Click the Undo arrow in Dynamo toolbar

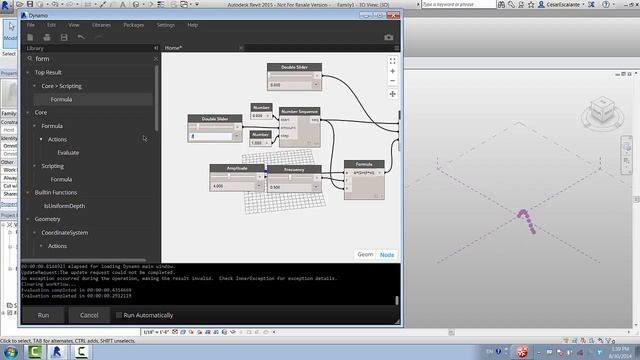coord(81,37)
